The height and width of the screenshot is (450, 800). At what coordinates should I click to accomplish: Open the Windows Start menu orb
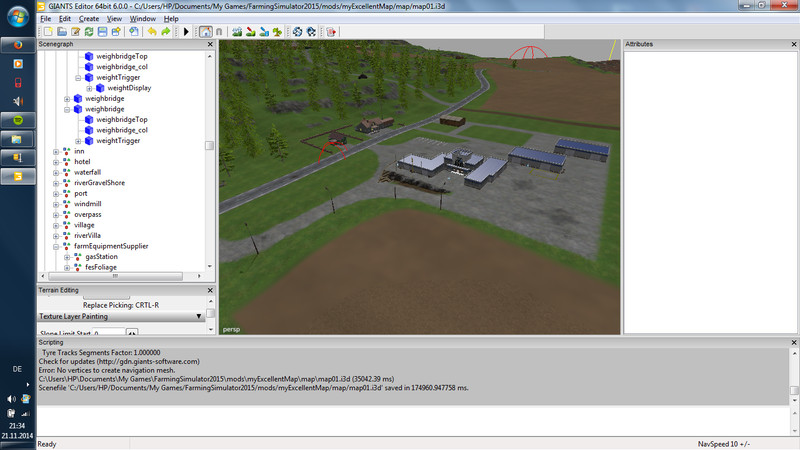pos(18,17)
